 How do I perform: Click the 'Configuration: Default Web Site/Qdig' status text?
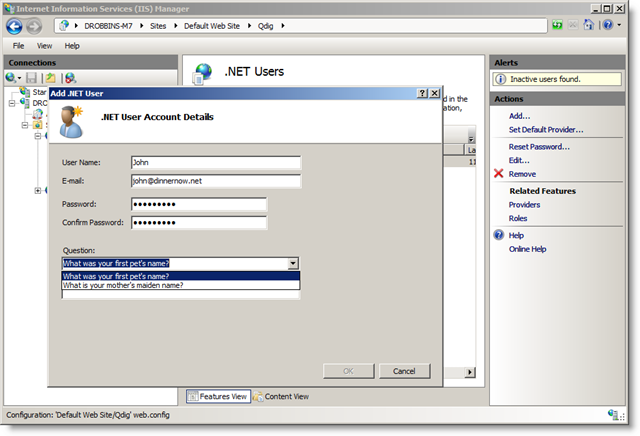(x=88, y=415)
